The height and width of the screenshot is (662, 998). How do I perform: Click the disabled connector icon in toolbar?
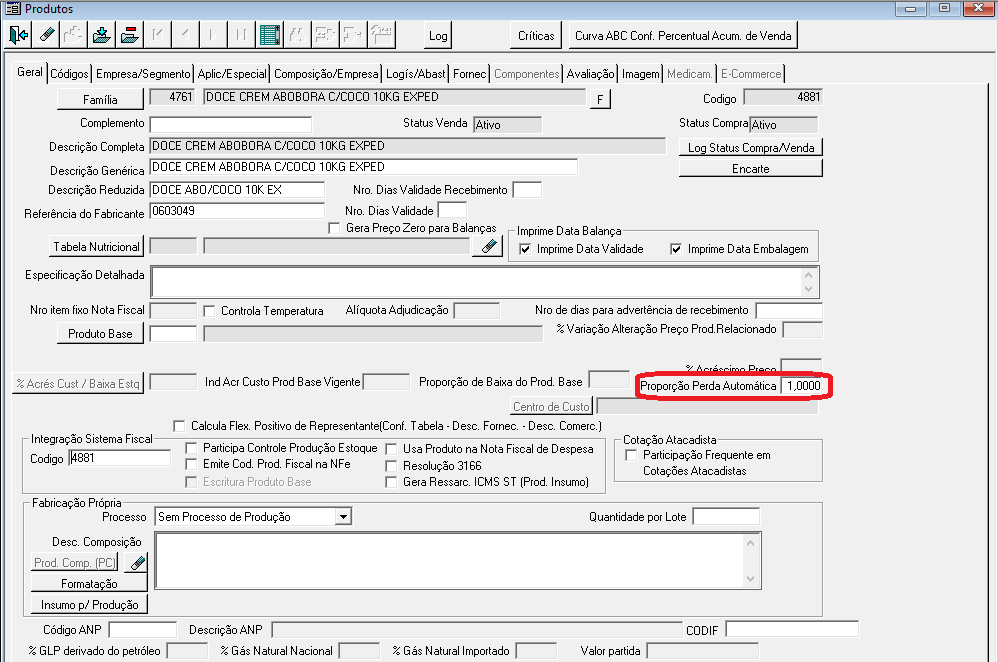pos(353,35)
